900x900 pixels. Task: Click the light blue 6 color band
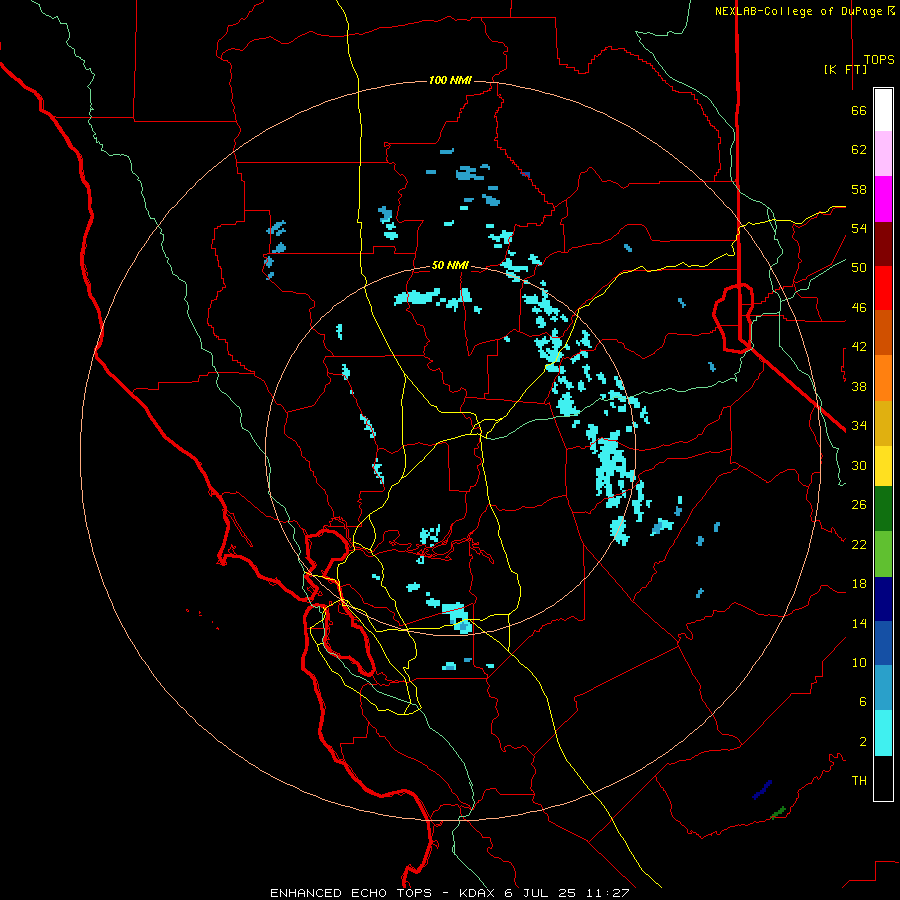tap(883, 688)
